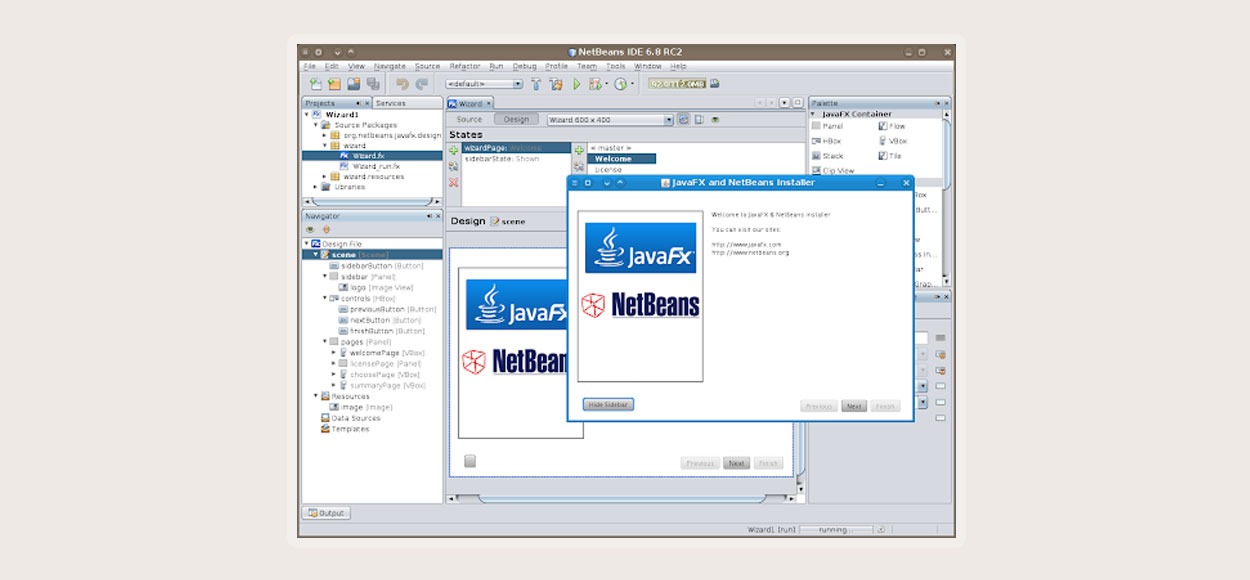Expand the Libraries node in Projects
This screenshot has width=1250, height=580.
[x=316, y=186]
